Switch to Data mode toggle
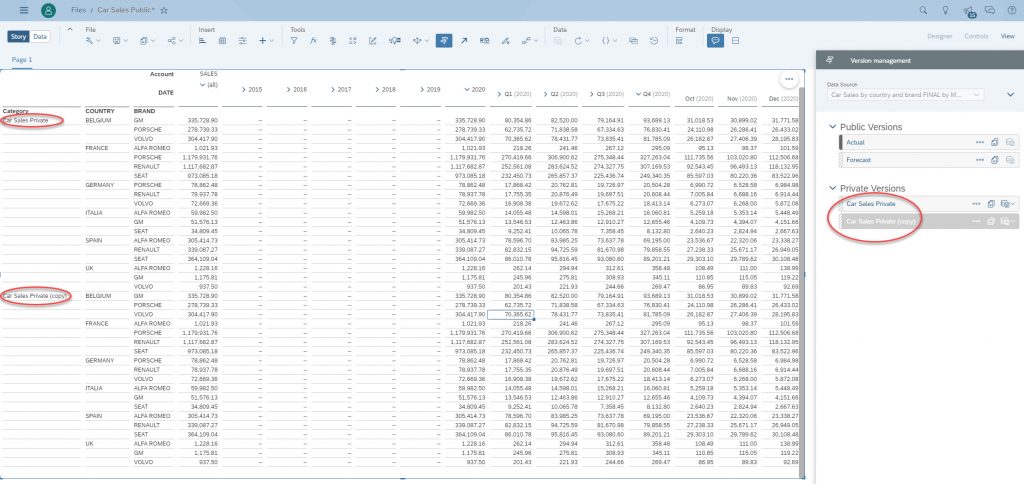Screen dimensions: 1024x484 click(40, 37)
